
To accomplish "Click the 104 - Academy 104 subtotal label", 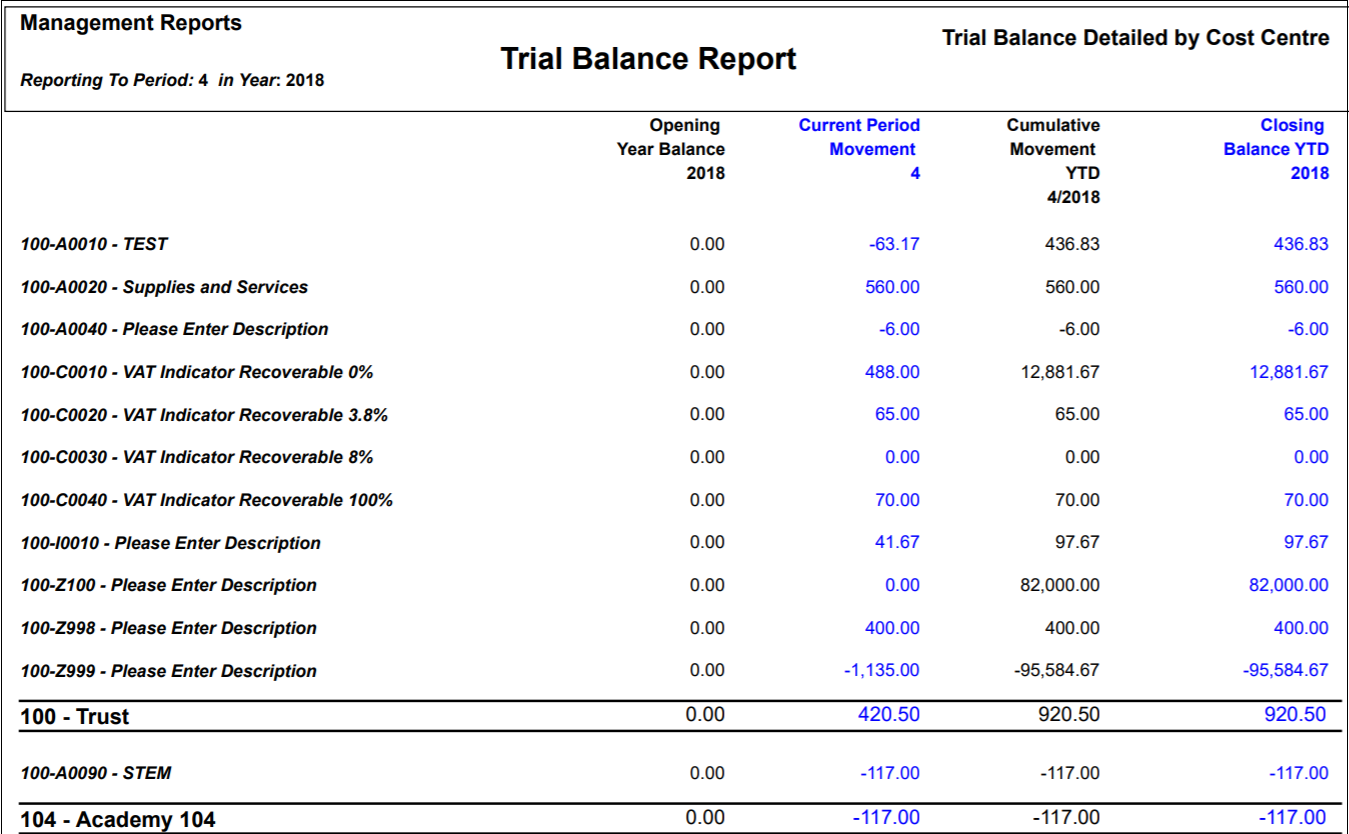I will click(118, 820).
